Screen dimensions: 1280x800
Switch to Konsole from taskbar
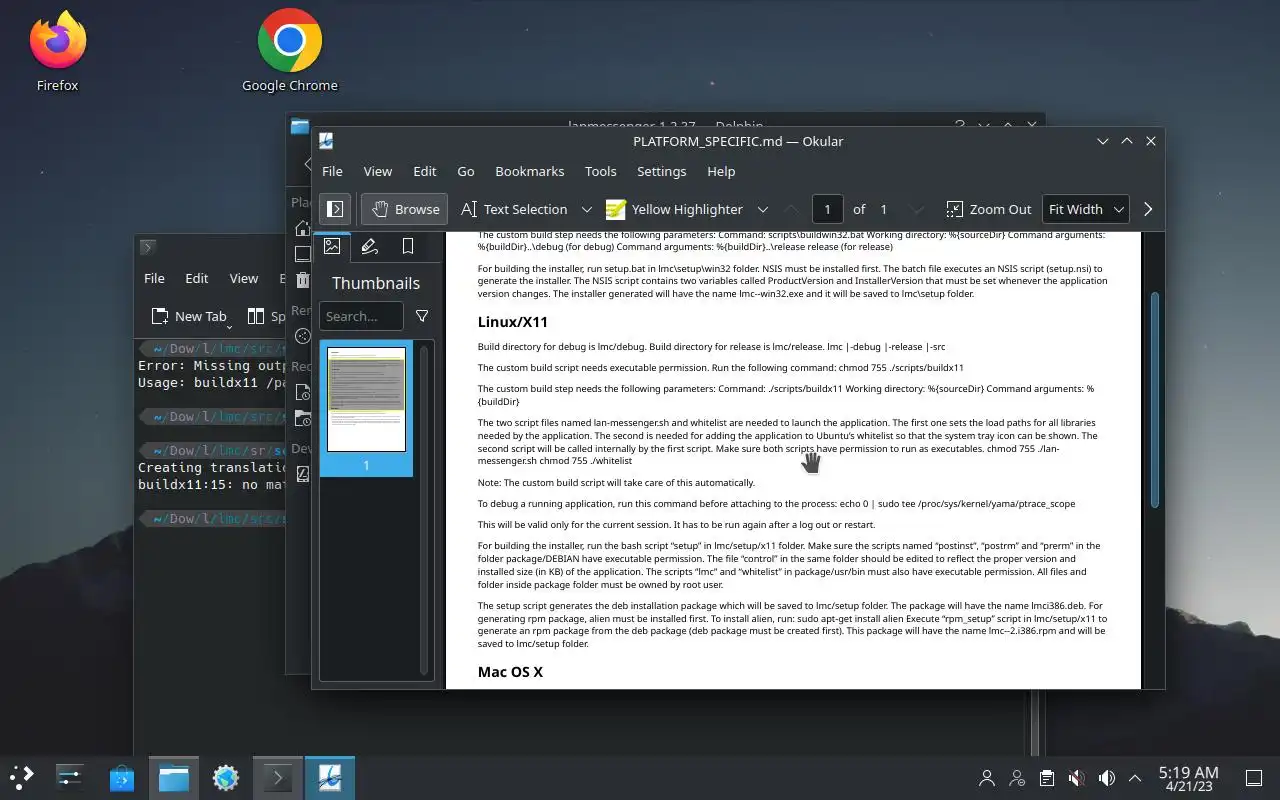coord(278,777)
